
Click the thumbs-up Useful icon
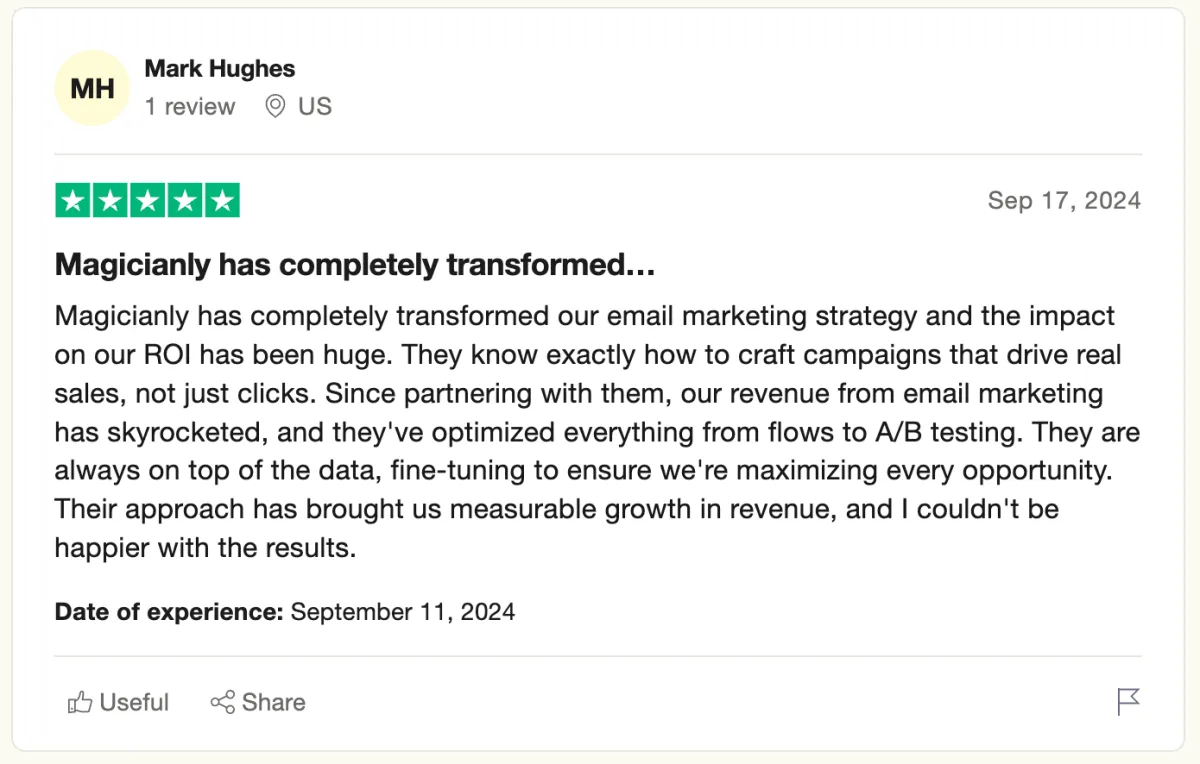[80, 702]
